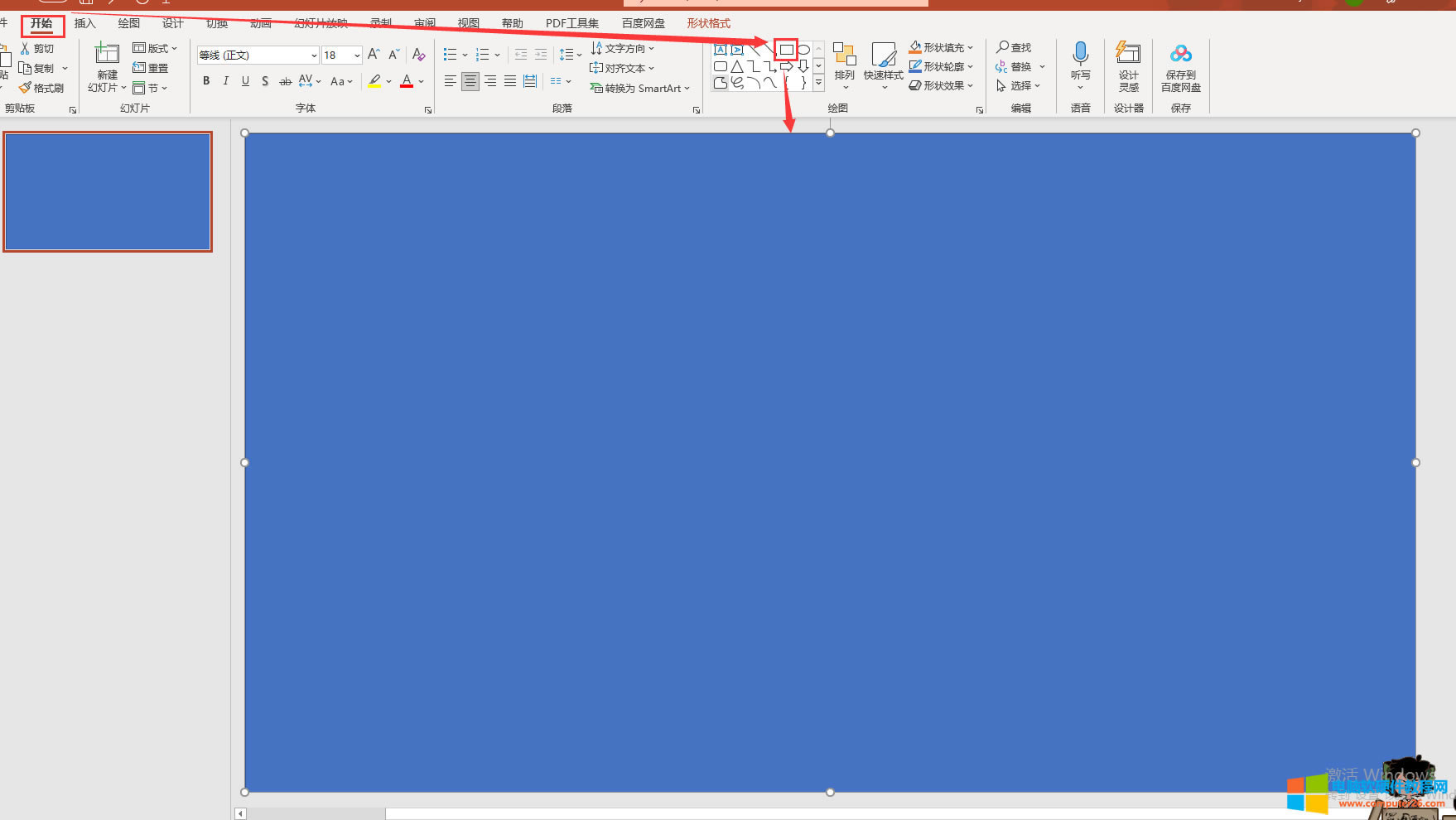This screenshot has height=820, width=1456.
Task: Reset the slide with 重置
Action: (x=151, y=68)
